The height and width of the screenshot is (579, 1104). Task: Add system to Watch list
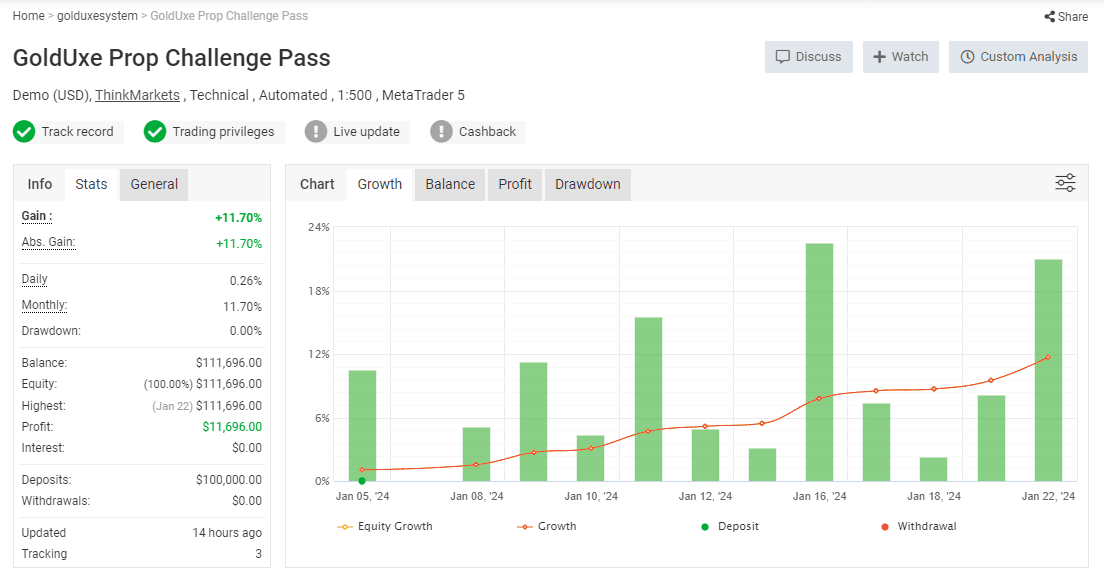click(x=901, y=57)
